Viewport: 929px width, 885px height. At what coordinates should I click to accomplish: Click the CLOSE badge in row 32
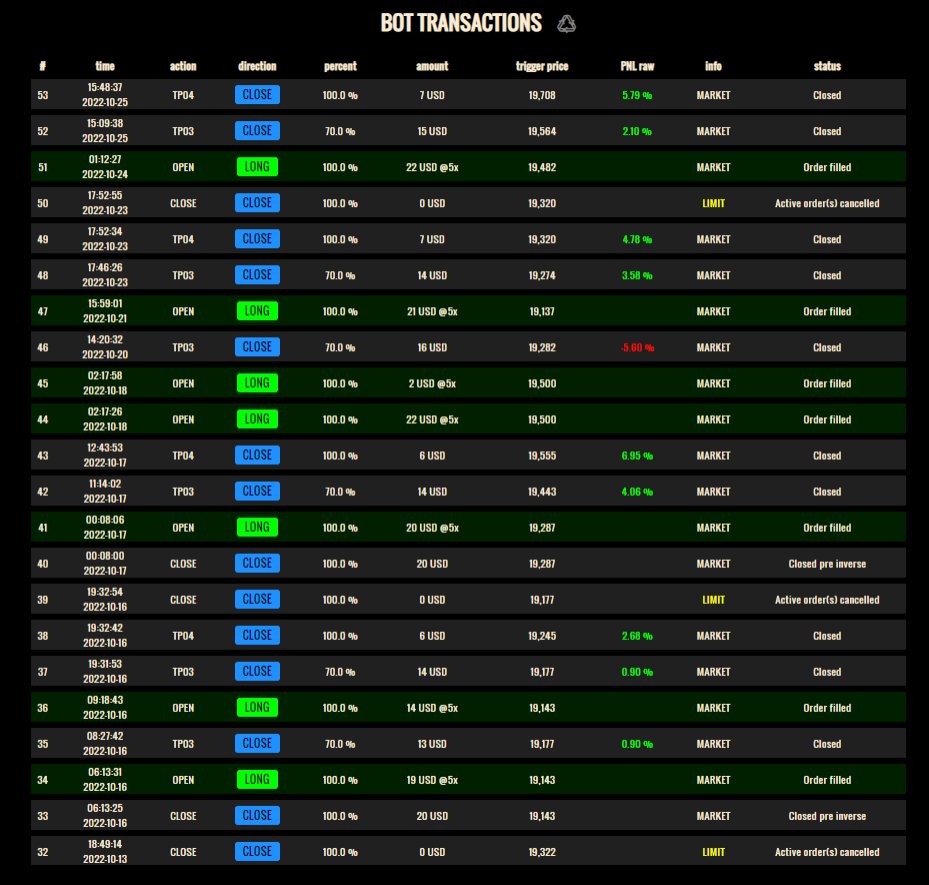257,852
